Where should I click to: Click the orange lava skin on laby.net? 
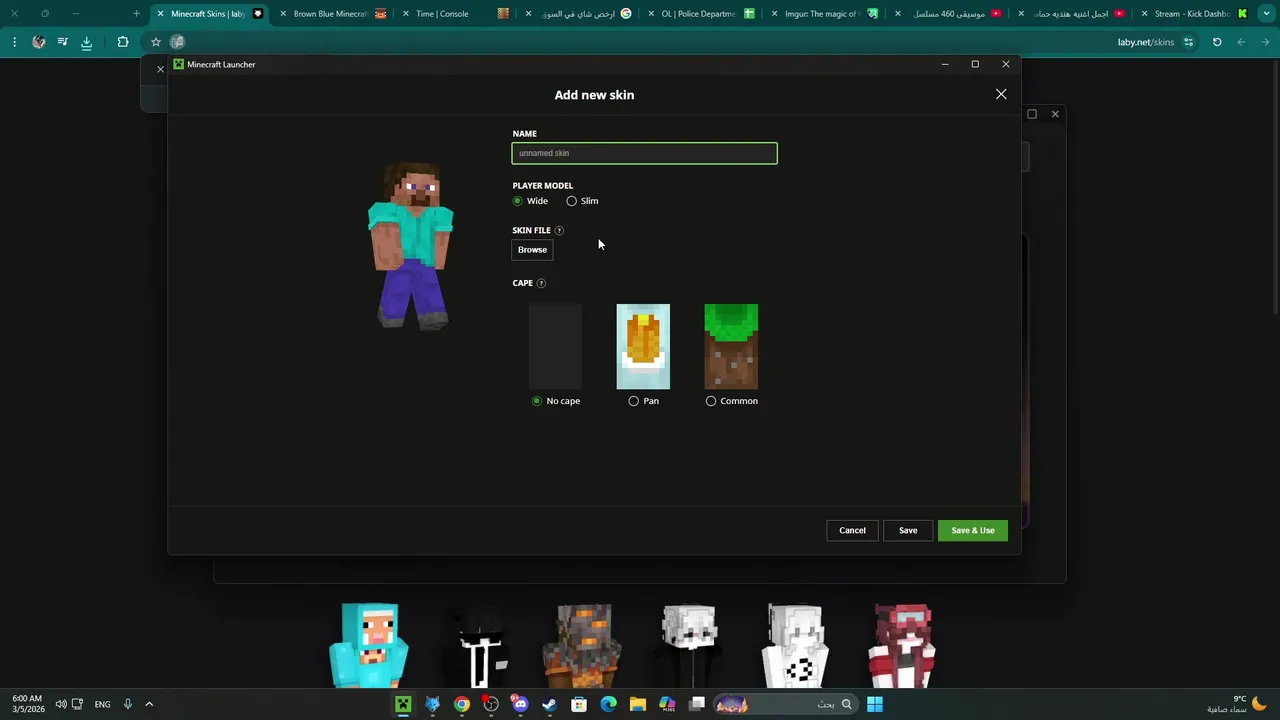pyautogui.click(x=583, y=645)
